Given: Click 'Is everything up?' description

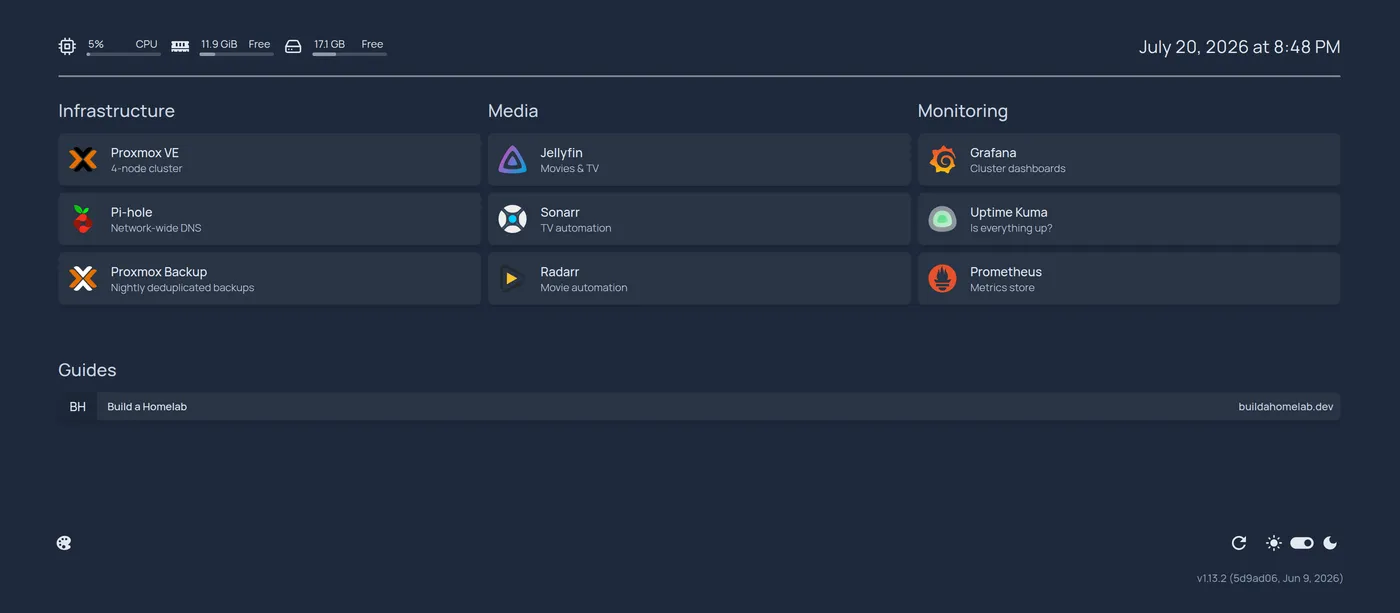Looking at the screenshot, I should point(1011,228).
